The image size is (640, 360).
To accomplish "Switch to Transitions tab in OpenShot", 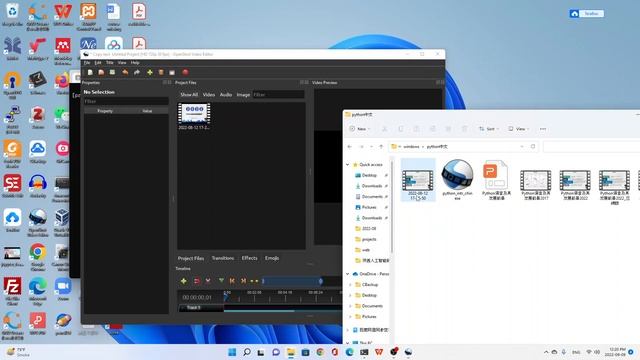I will pos(223,258).
